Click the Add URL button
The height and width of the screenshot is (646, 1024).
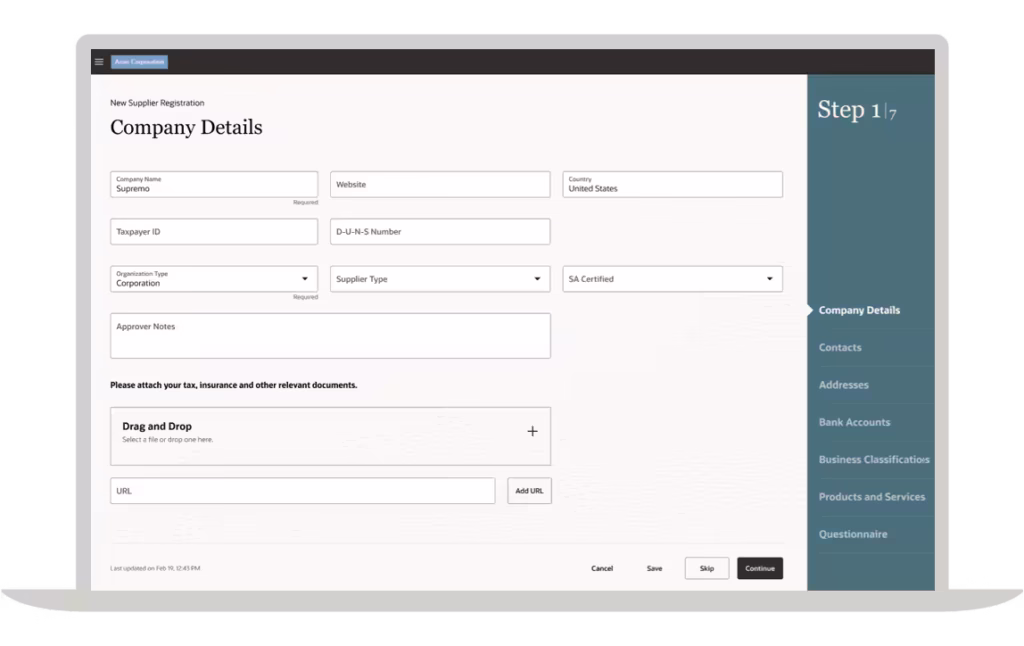tap(529, 491)
